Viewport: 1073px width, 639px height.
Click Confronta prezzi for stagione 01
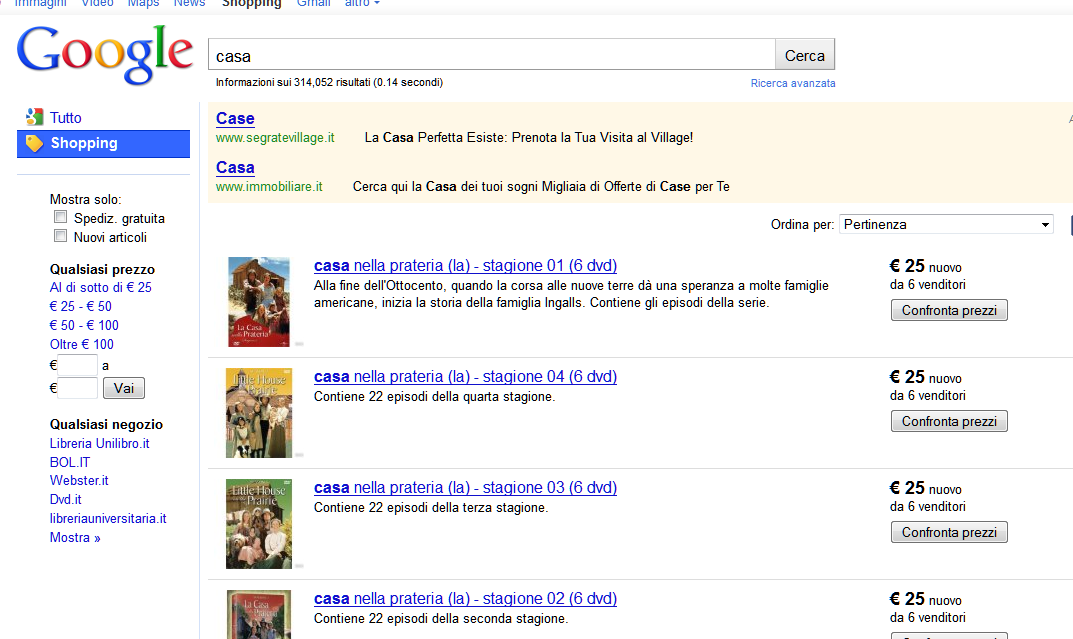pos(949,311)
